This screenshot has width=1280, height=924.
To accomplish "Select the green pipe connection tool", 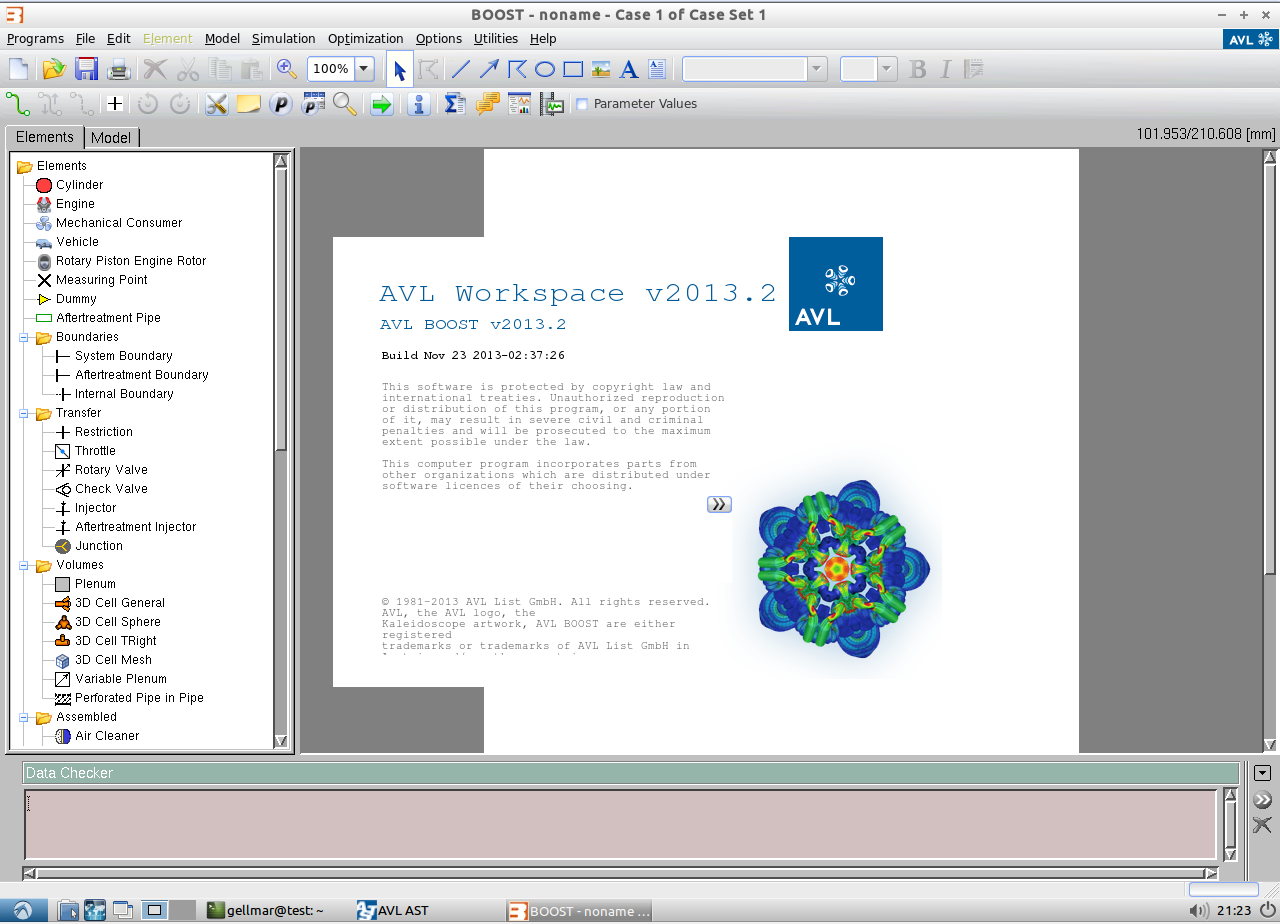I will (18, 103).
